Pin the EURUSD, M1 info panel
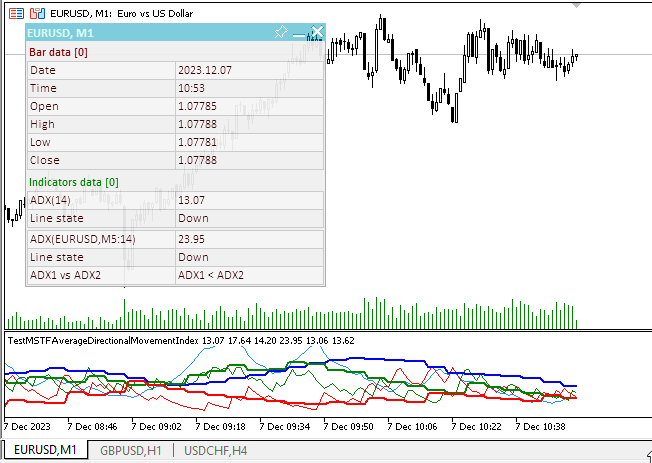Viewport: 652px width, 463px height. click(281, 32)
